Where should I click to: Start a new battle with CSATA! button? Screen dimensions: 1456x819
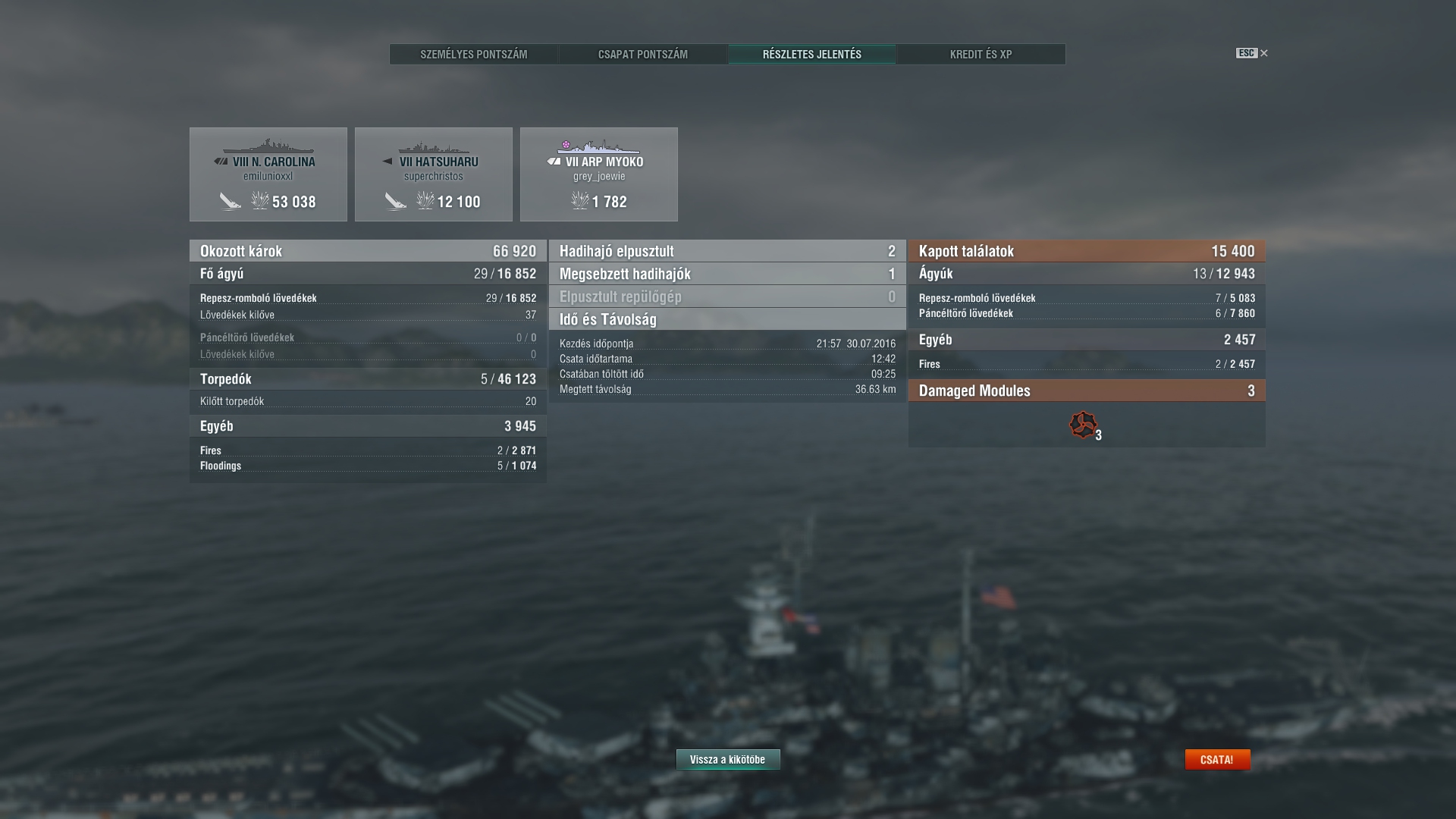(1217, 759)
